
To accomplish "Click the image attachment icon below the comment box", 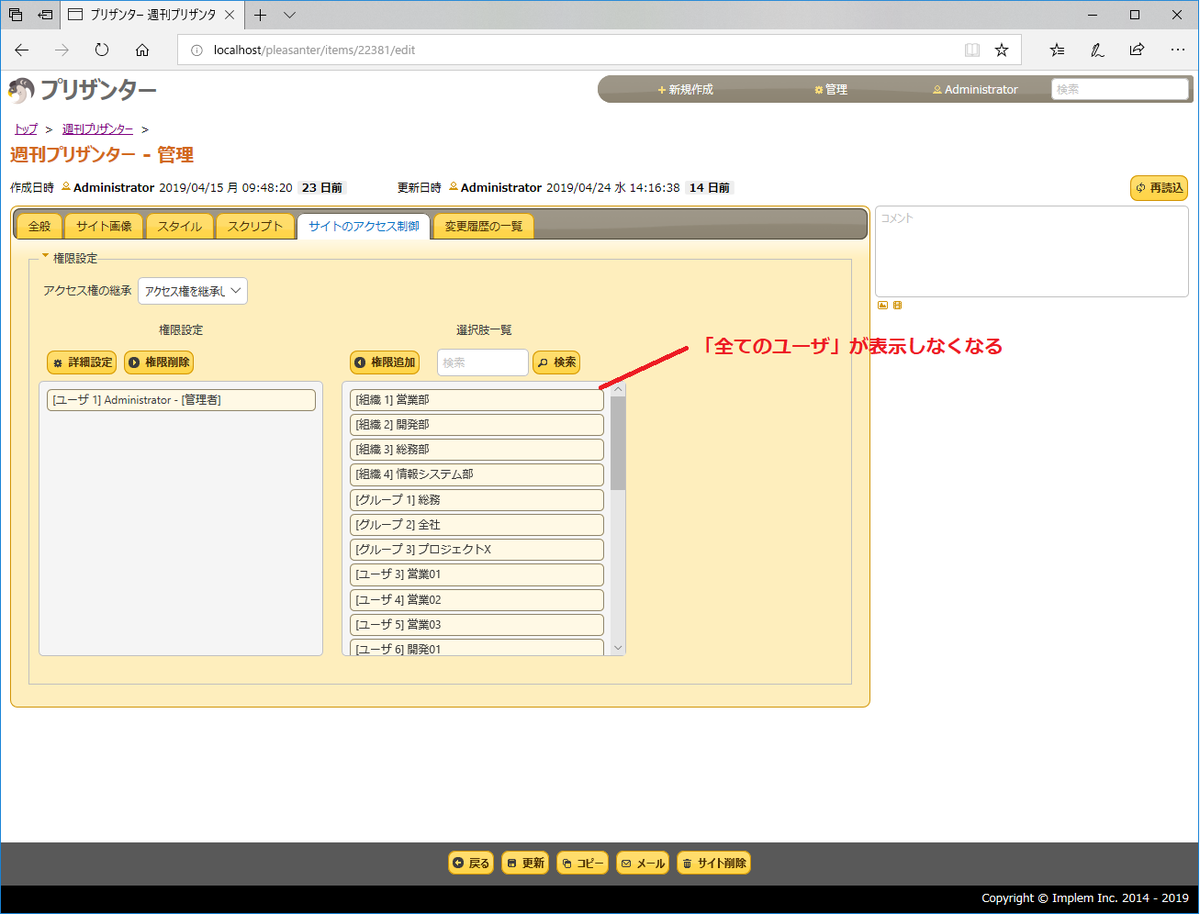I will 882,305.
